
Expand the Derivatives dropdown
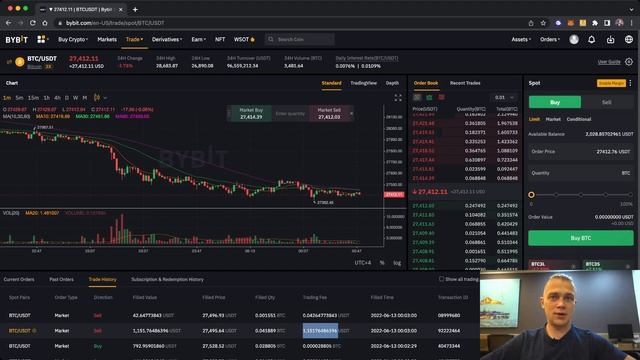click(x=167, y=40)
